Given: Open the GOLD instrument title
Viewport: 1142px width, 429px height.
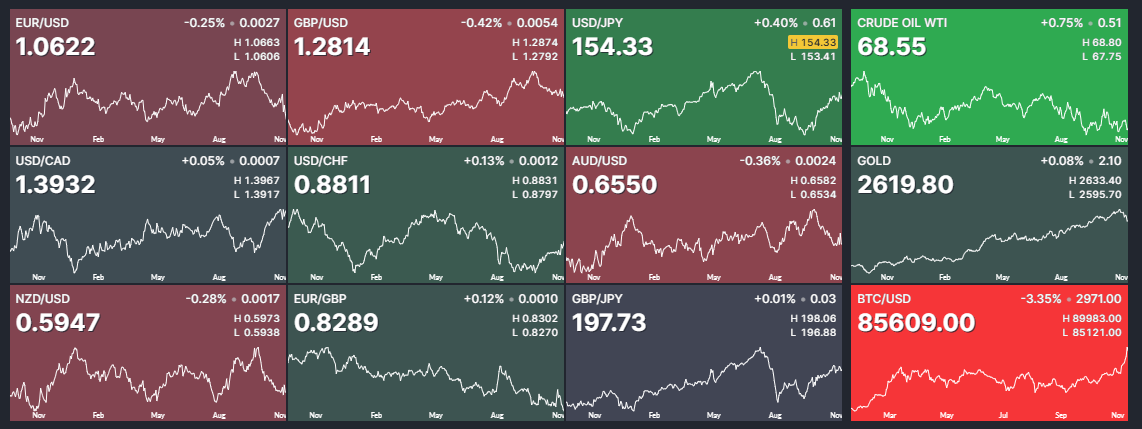Looking at the screenshot, I should 874,160.
